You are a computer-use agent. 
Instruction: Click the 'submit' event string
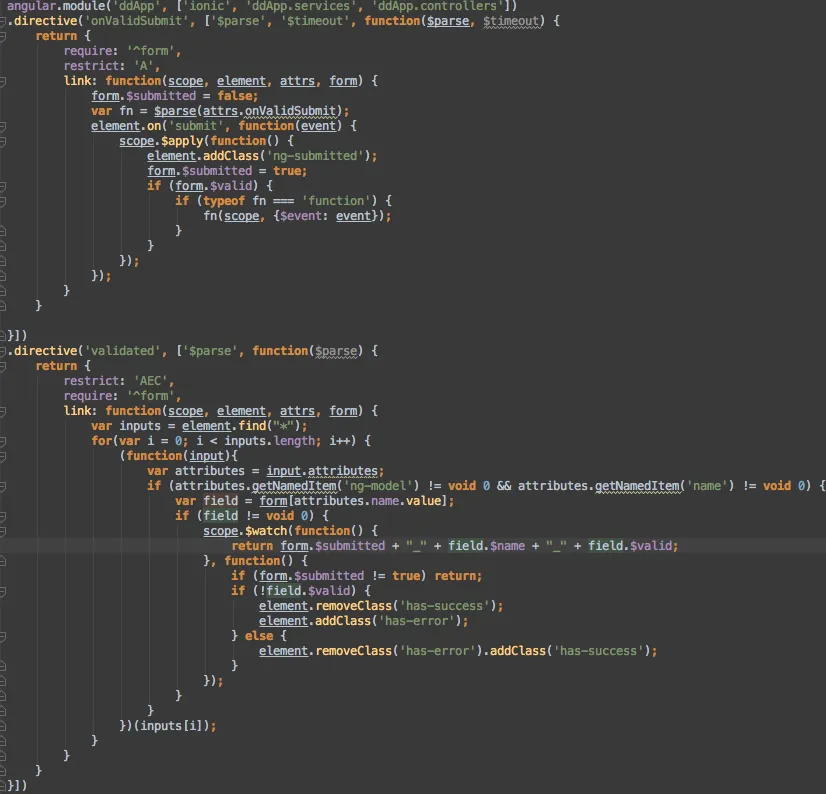[x=195, y=126]
